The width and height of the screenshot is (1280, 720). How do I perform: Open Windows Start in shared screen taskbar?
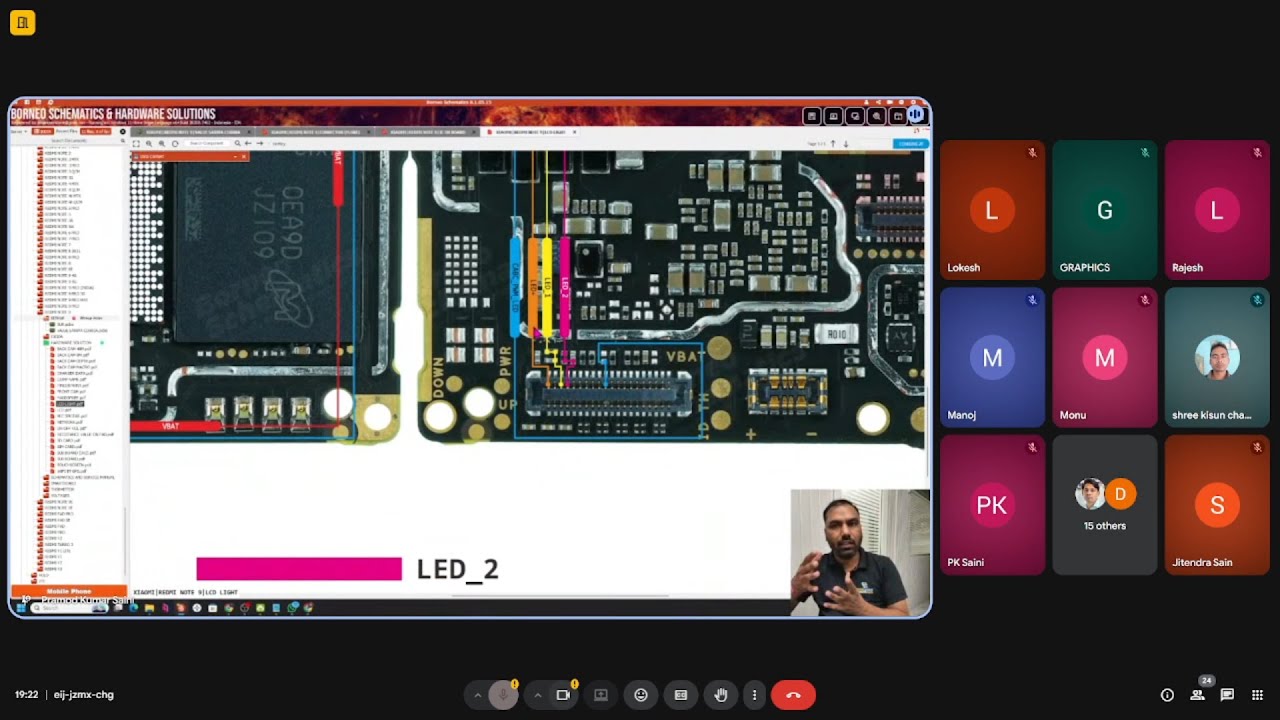click(x=20, y=607)
